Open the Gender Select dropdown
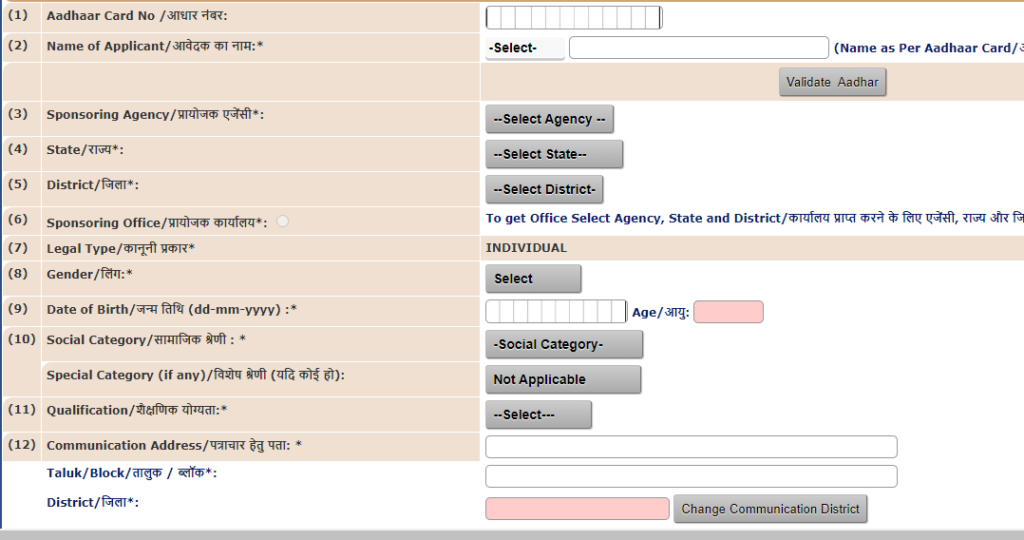Viewport: 1024px width, 540px height. 533,279
